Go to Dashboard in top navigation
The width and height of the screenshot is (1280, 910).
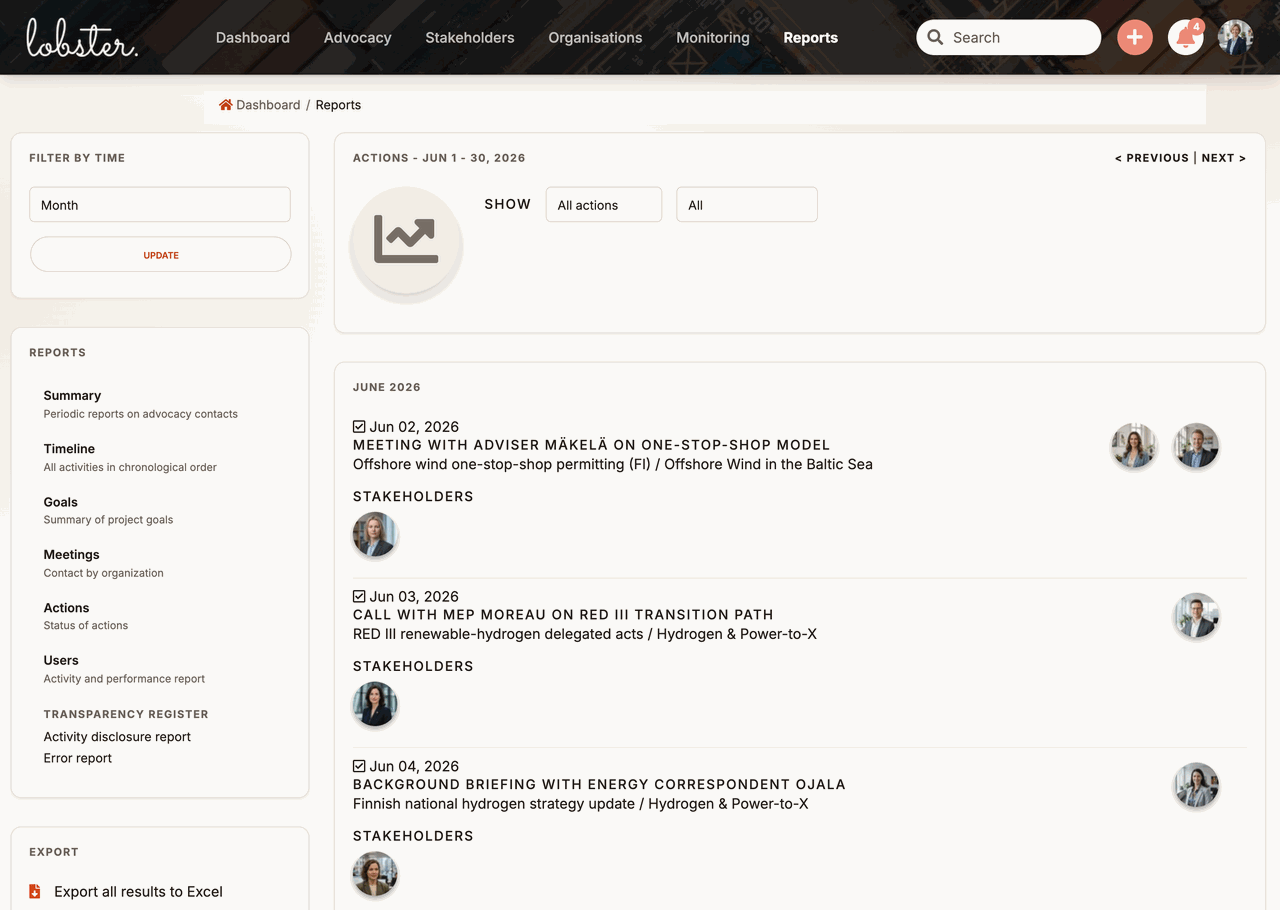(x=253, y=38)
